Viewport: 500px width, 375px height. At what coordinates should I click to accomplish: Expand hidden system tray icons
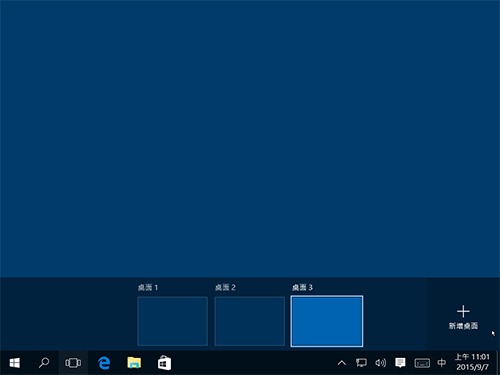342,363
